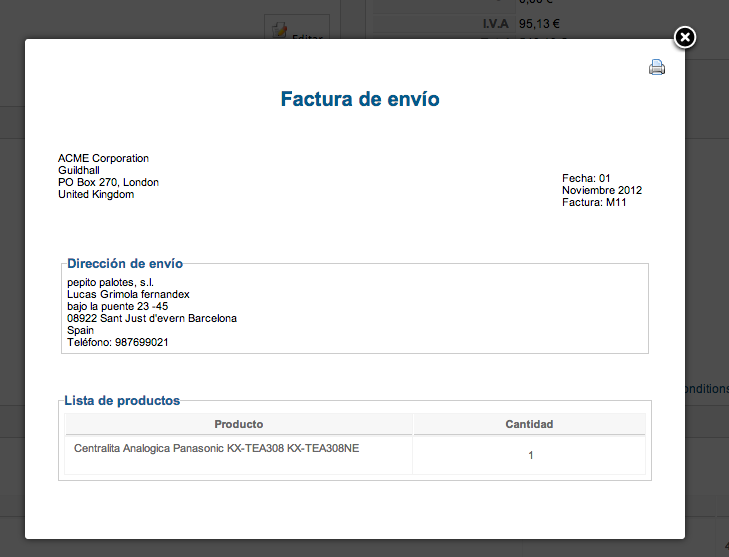
Task: Click the 'Guildhall' address line
Action: pos(79,170)
